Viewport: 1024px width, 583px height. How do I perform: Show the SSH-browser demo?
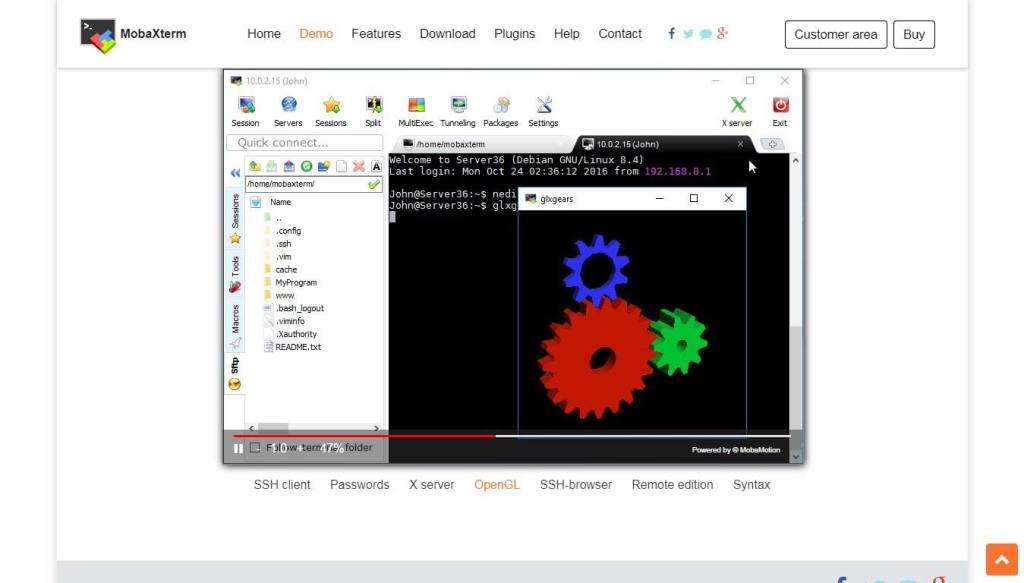[576, 485]
